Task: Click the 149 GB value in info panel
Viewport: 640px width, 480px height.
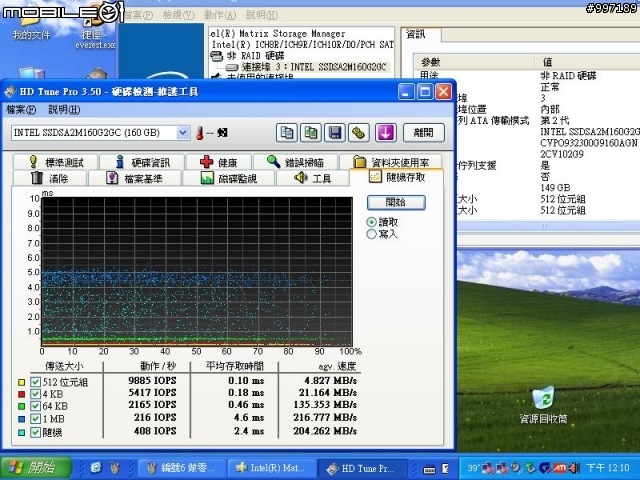Action: point(555,188)
